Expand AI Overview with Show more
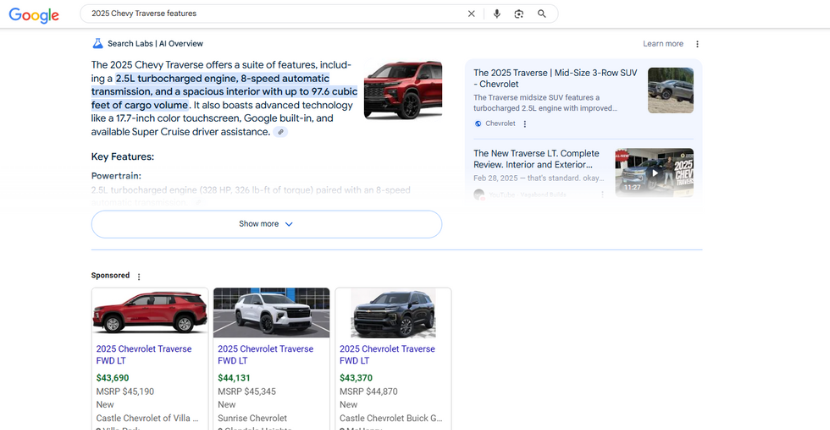Image resolution: width=830 pixels, height=430 pixels. (266, 224)
